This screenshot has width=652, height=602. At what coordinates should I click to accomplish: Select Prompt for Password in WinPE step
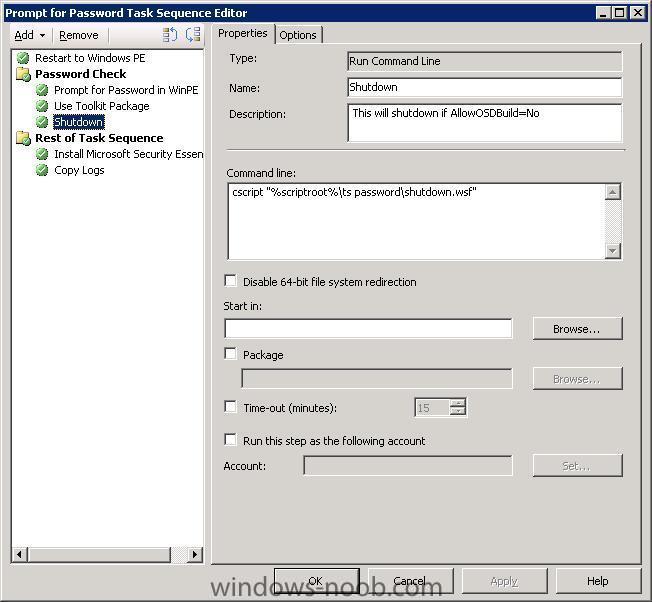click(126, 90)
